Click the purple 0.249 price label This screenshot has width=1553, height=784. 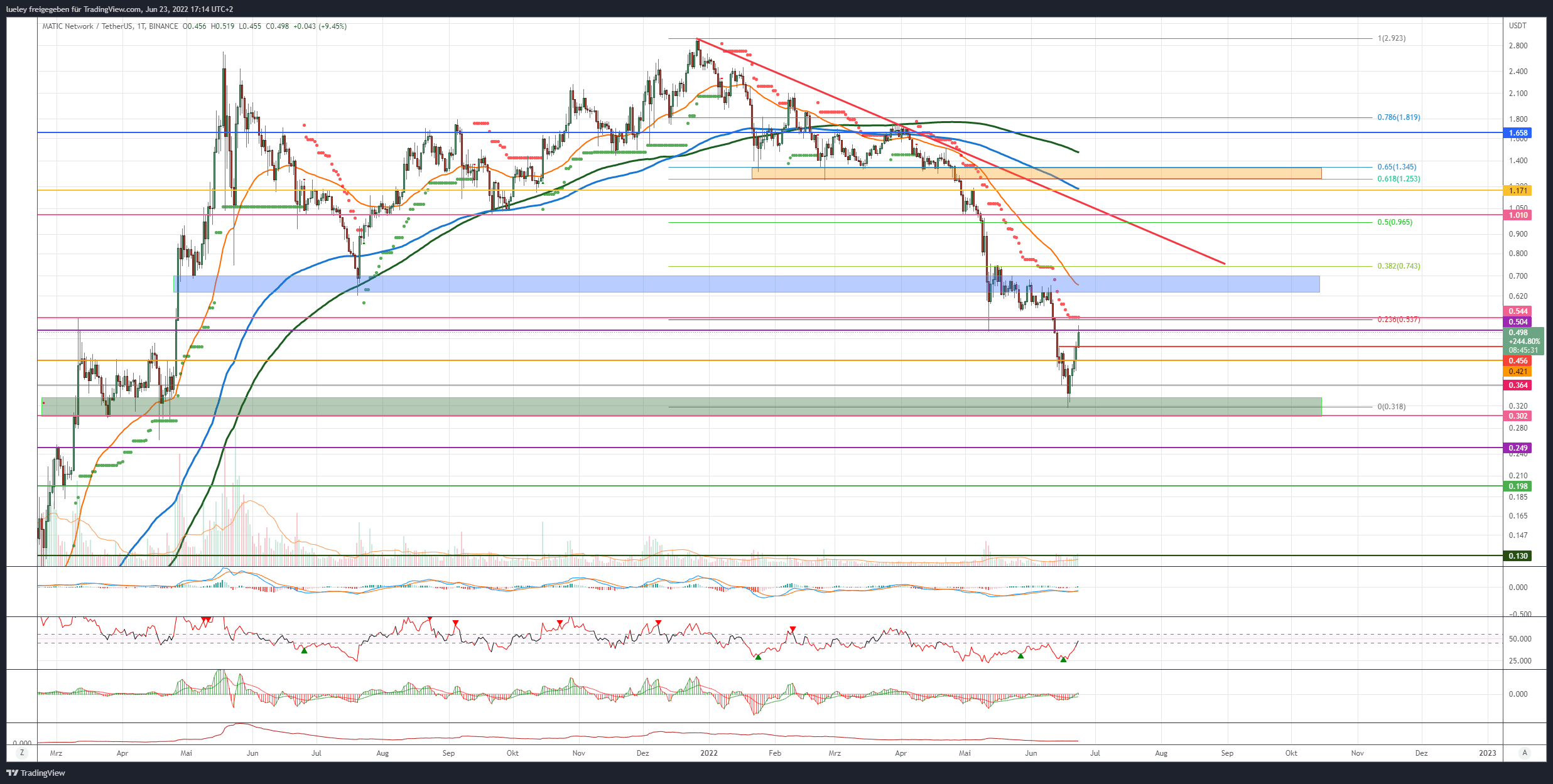1518,448
